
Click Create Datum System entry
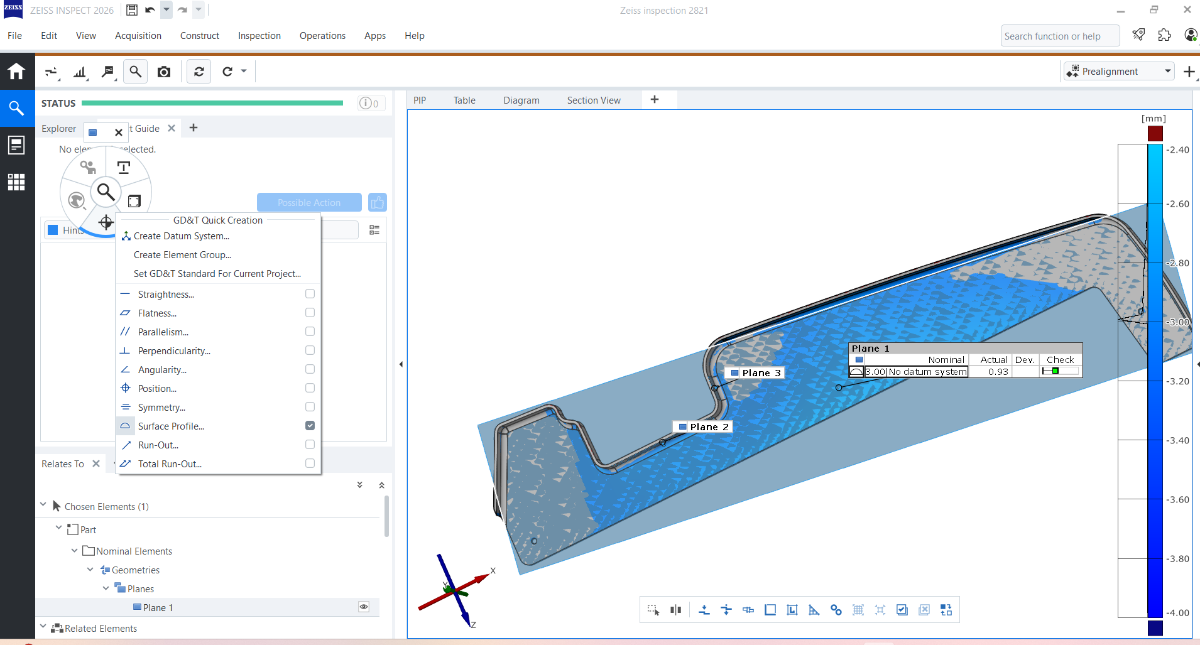(181, 236)
